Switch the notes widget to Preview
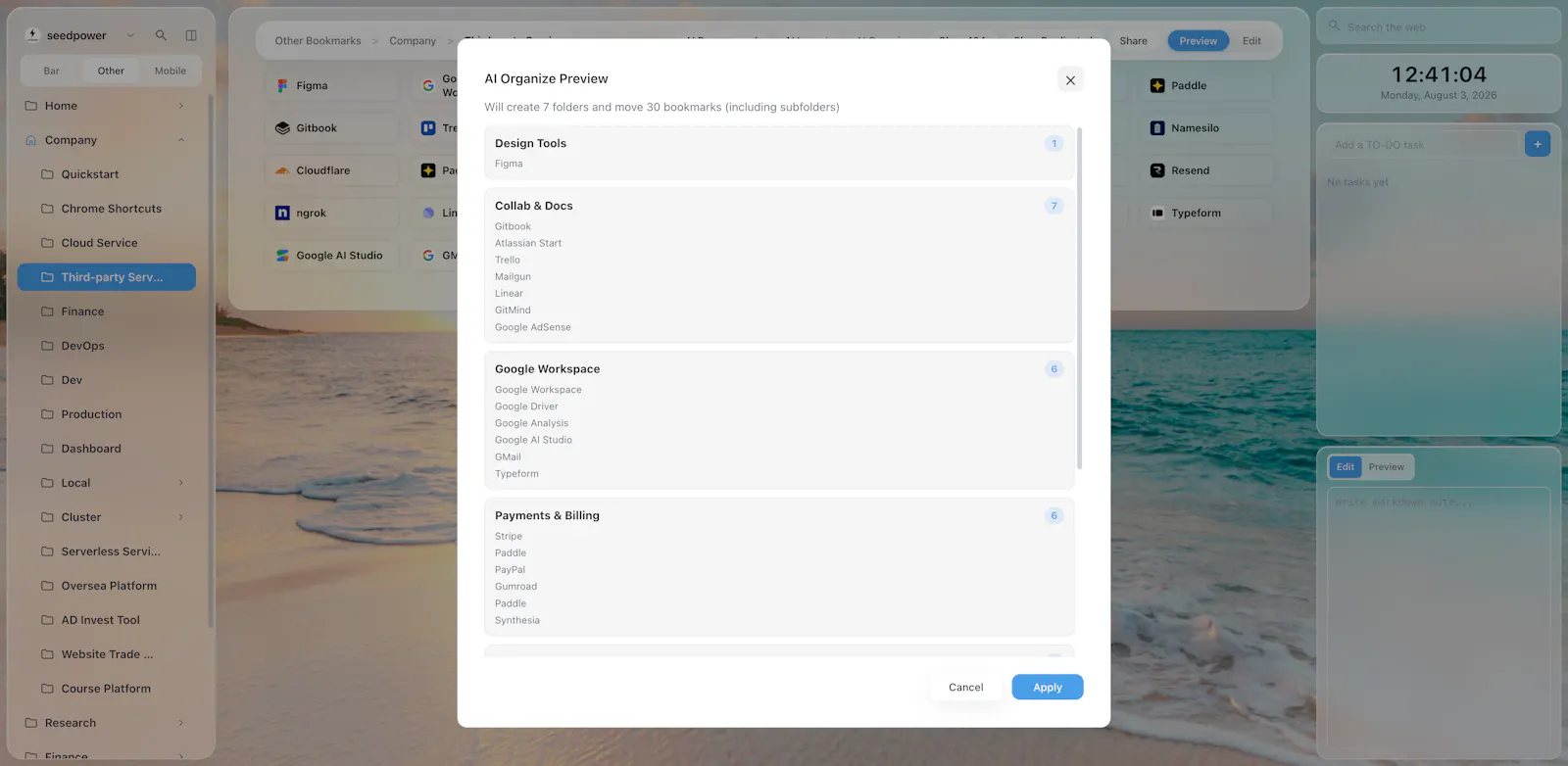 coord(1387,467)
